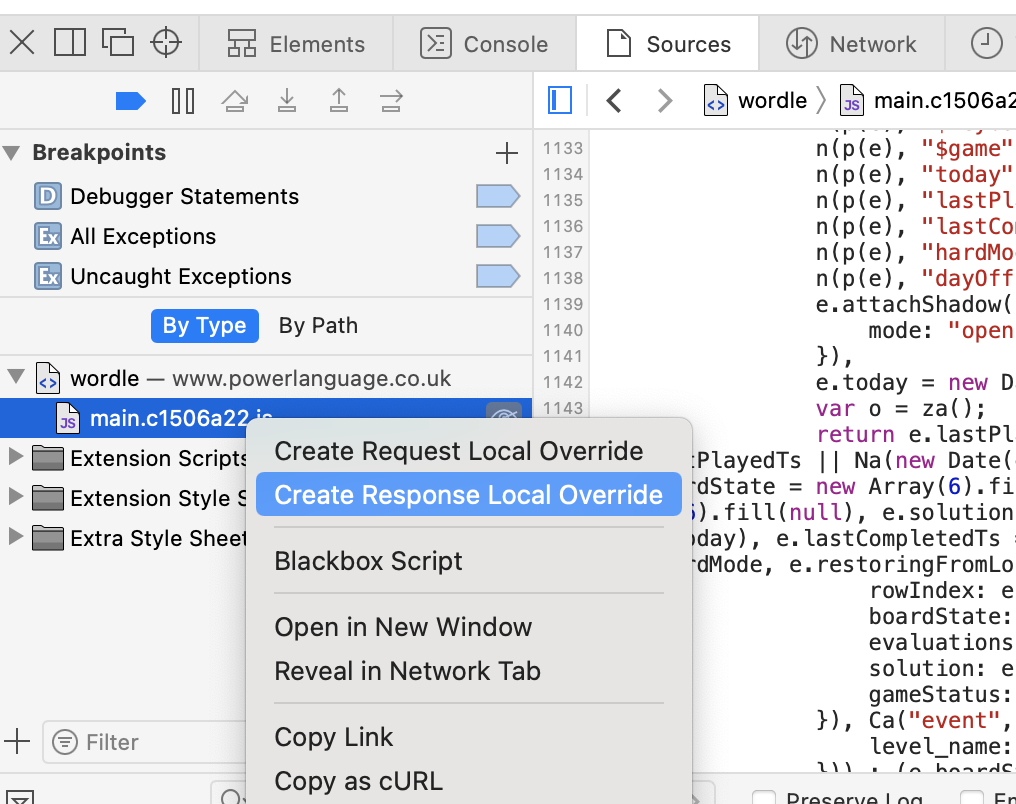This screenshot has width=1016, height=804.
Task: Switch to the Elements tab
Action: point(295,44)
